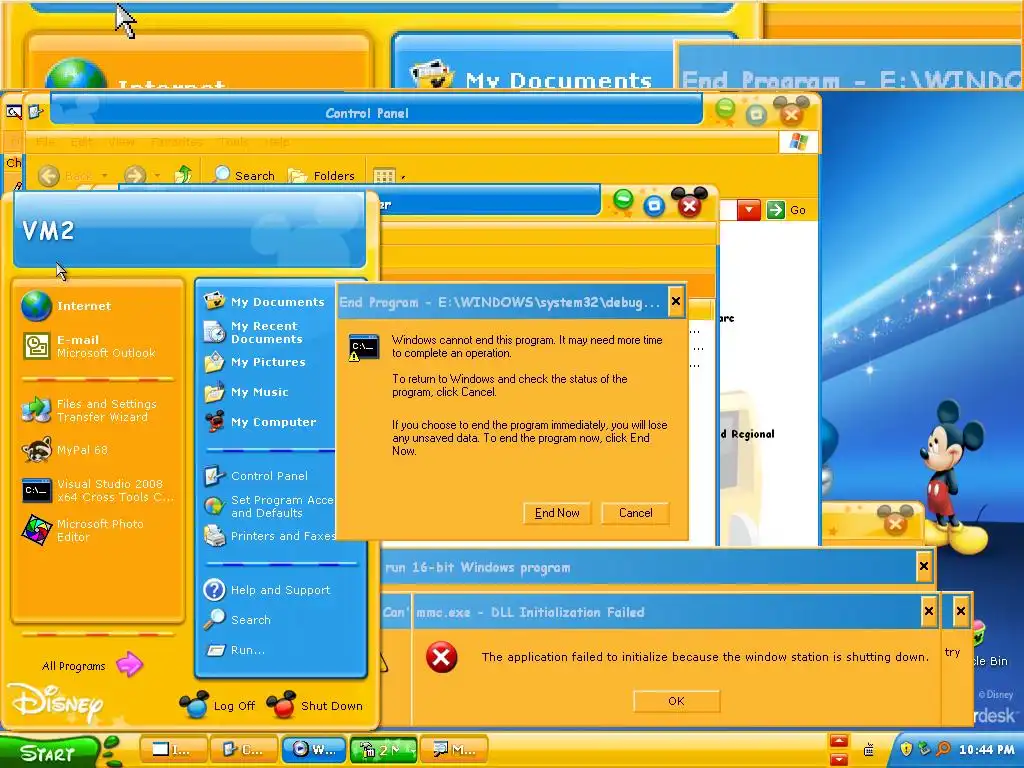This screenshot has width=1024, height=768.
Task: Click the security shield tray icon
Action: click(x=906, y=749)
